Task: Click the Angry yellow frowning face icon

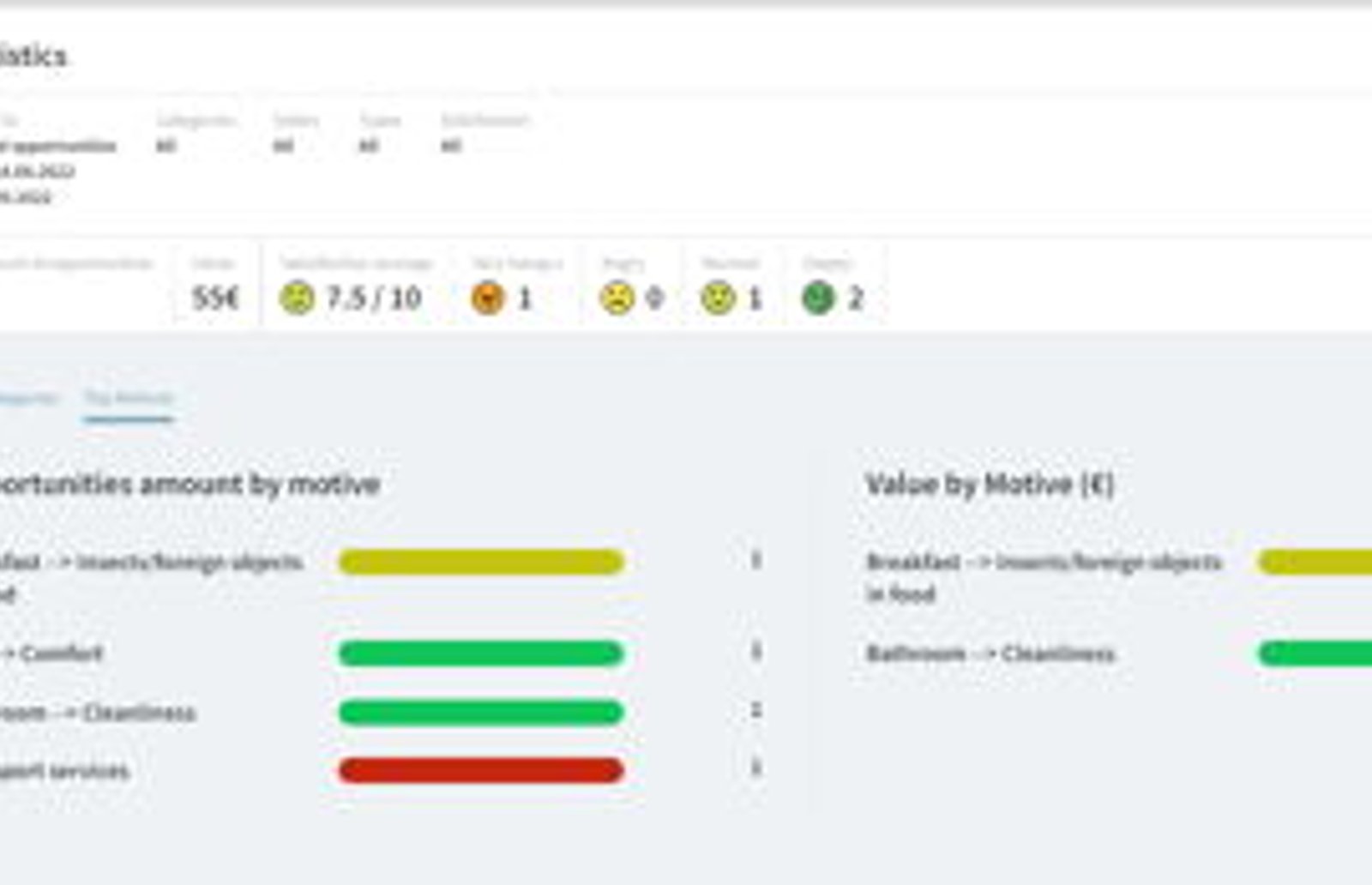Action: tap(617, 298)
